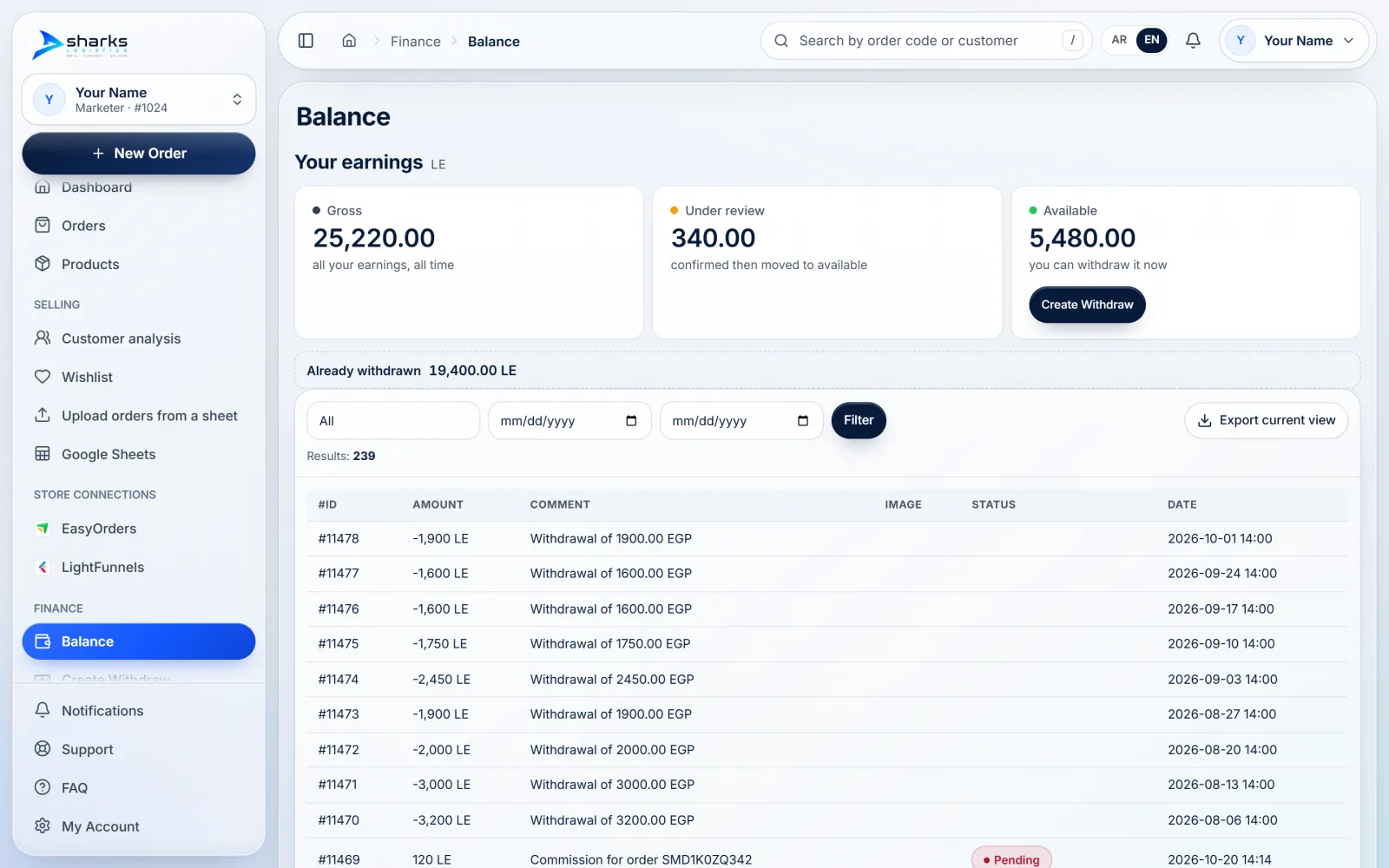Click the EasyOrders store icon
Viewport: 1389px width, 868px height.
point(43,529)
